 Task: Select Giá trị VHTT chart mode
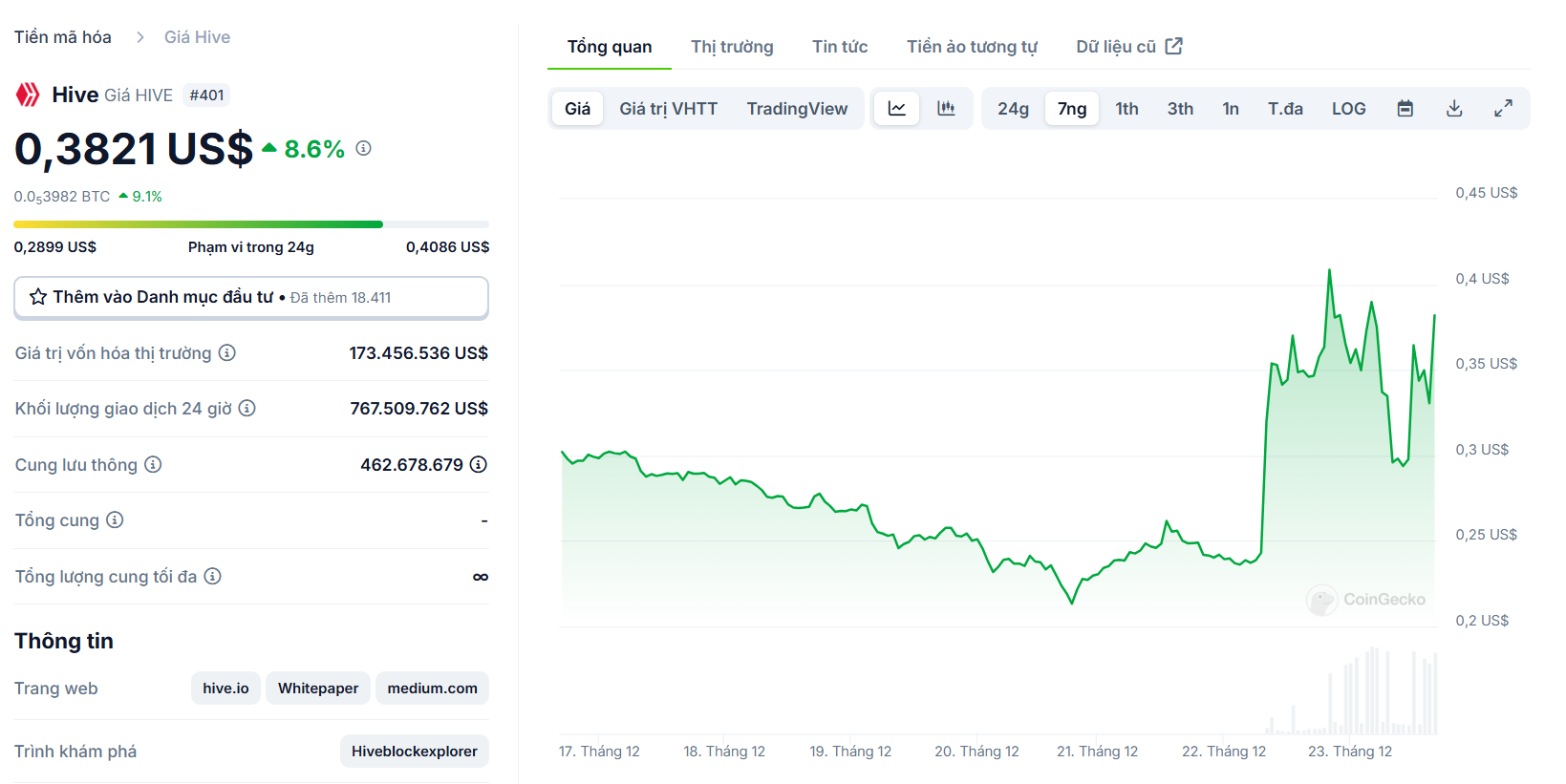pyautogui.click(x=668, y=109)
